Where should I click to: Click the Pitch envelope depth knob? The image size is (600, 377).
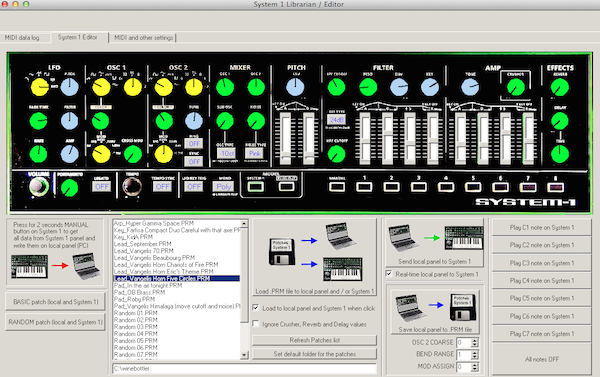point(295,87)
